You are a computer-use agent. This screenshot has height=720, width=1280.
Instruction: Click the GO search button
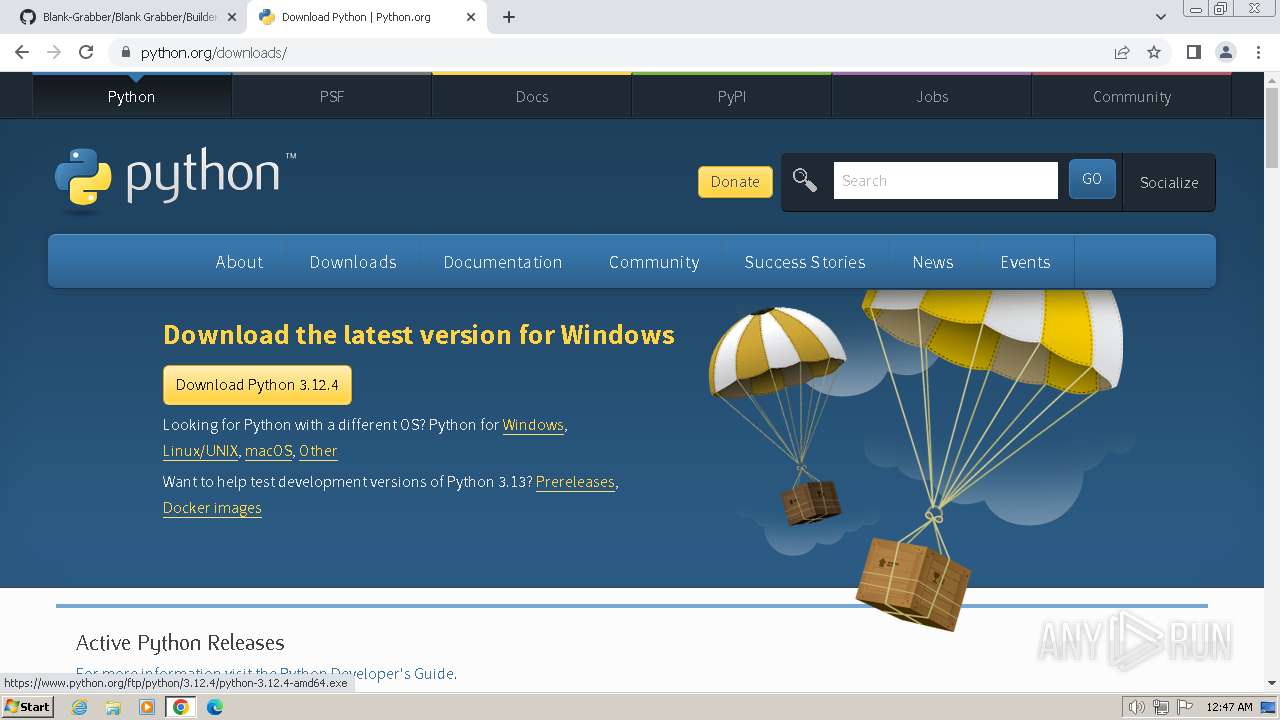[x=1092, y=179]
